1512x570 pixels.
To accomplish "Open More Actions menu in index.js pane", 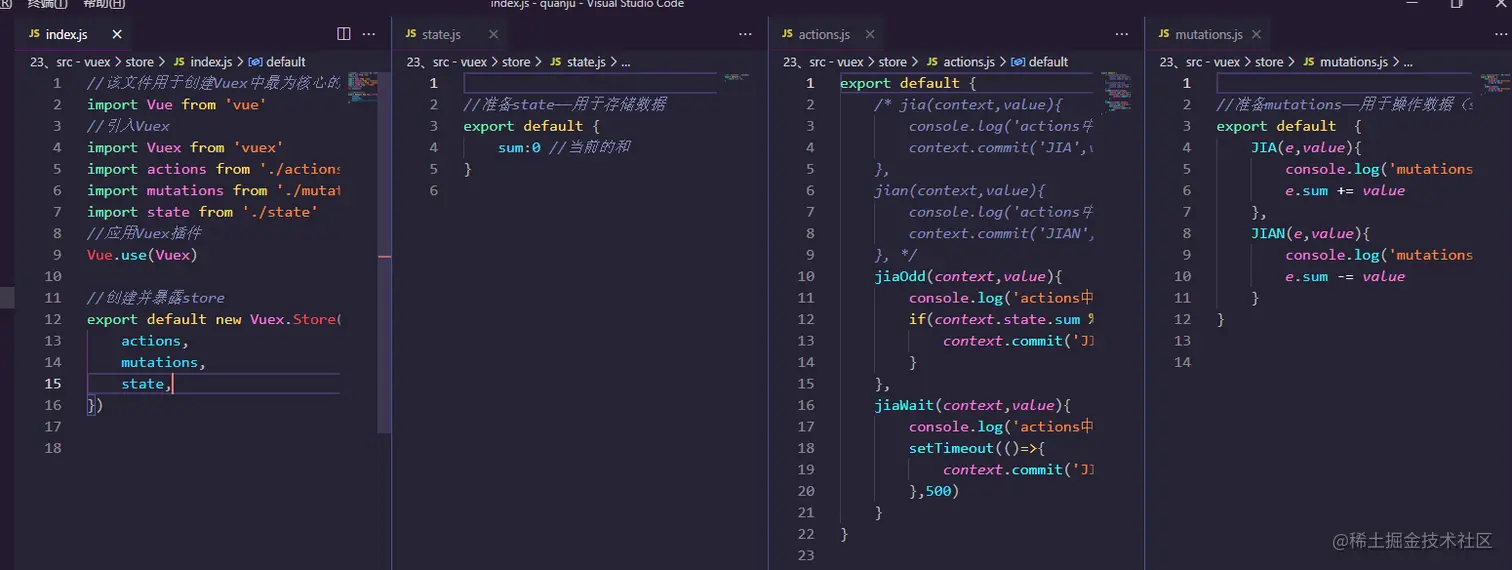I will pyautogui.click(x=369, y=34).
